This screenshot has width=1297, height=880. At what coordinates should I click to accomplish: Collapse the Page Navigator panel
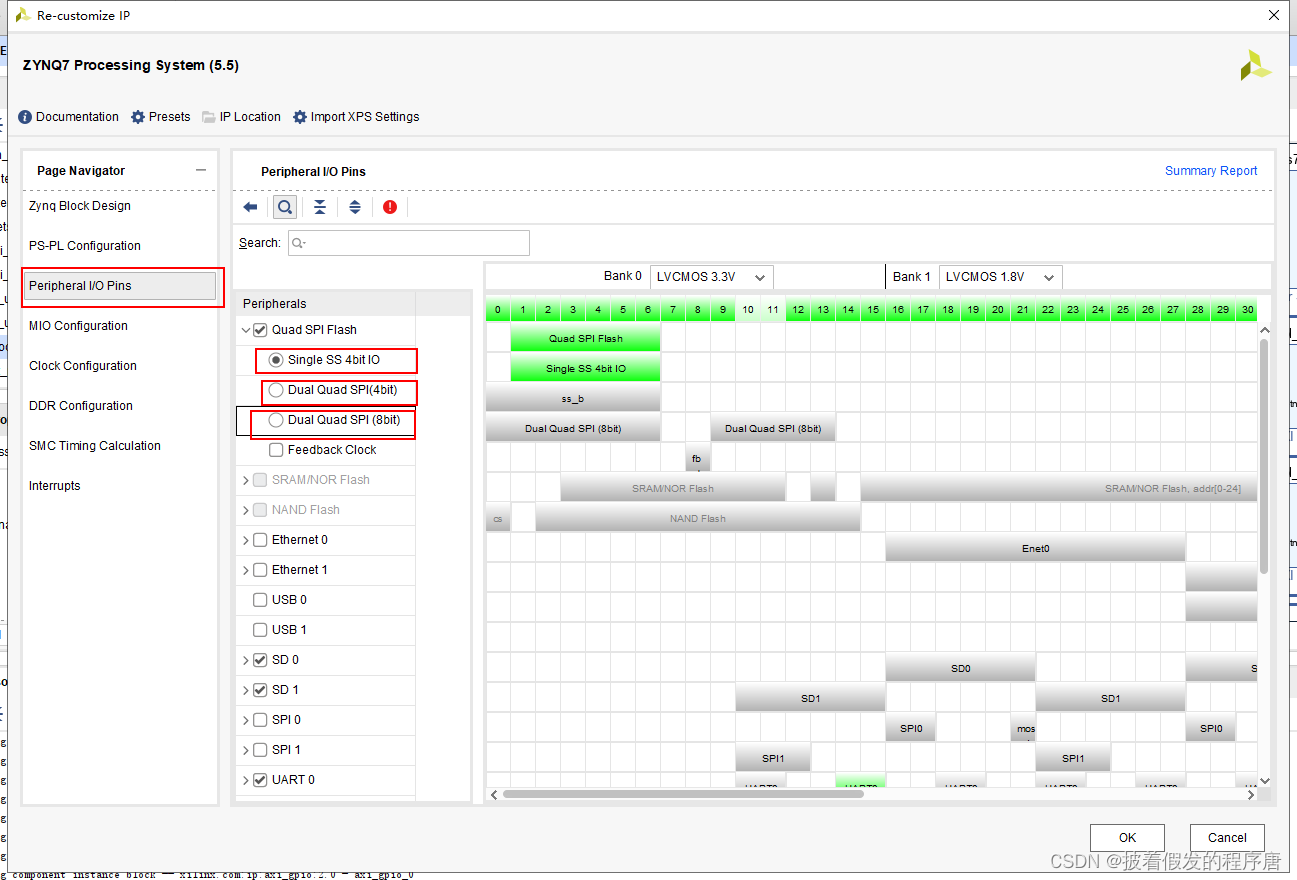tap(201, 170)
